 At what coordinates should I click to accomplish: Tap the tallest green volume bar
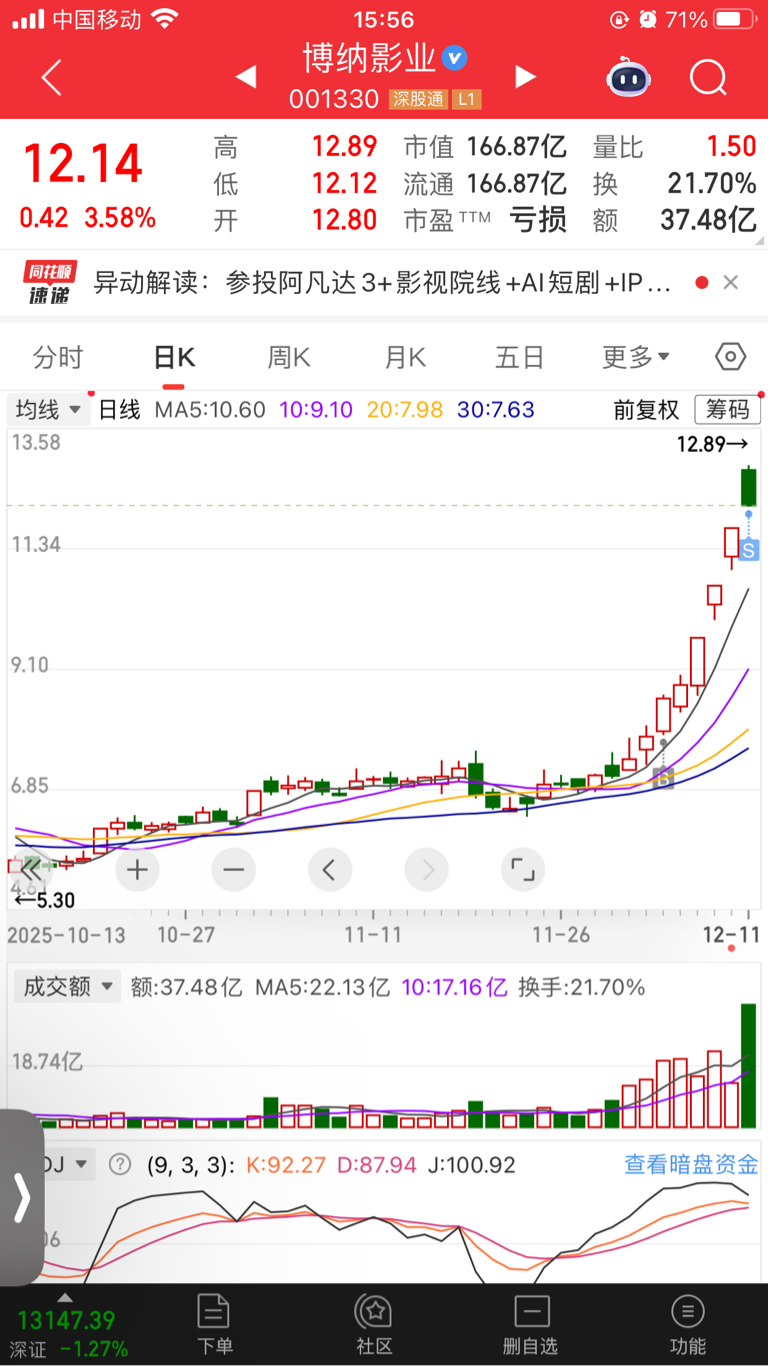tap(748, 1066)
